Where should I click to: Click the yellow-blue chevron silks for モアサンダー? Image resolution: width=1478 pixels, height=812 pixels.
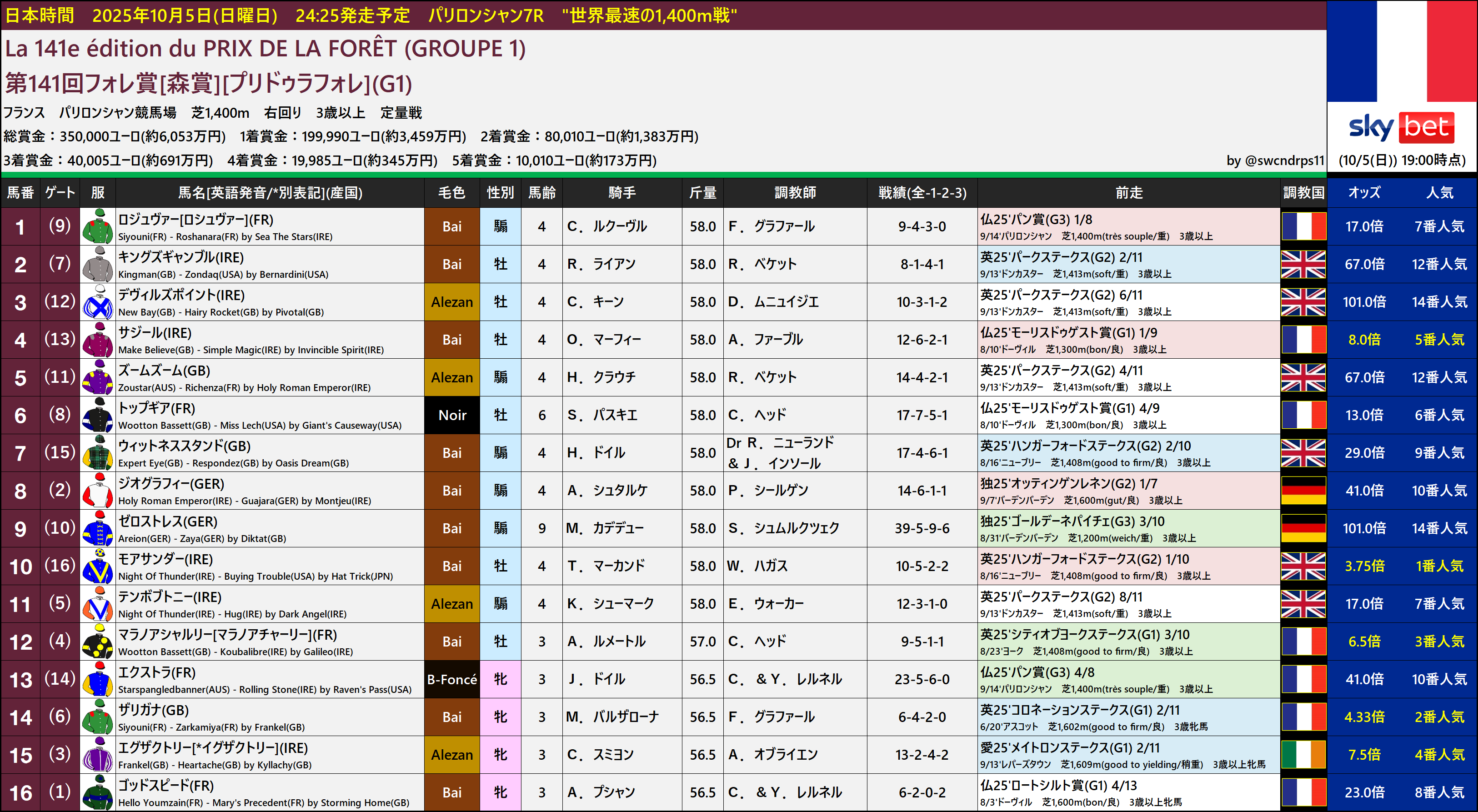tap(98, 566)
